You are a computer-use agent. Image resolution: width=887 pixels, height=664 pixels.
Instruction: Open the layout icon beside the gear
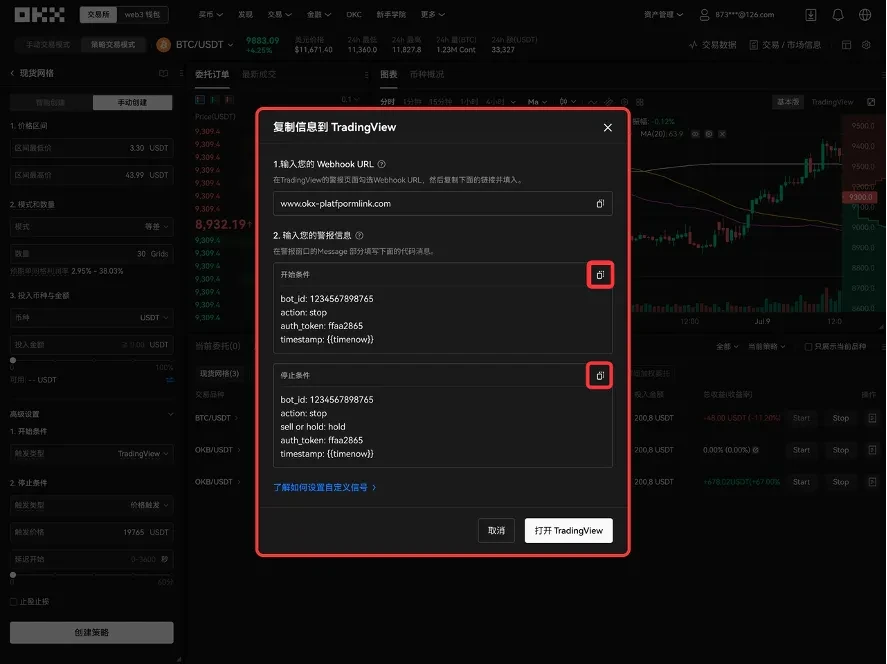pyautogui.click(x=846, y=45)
